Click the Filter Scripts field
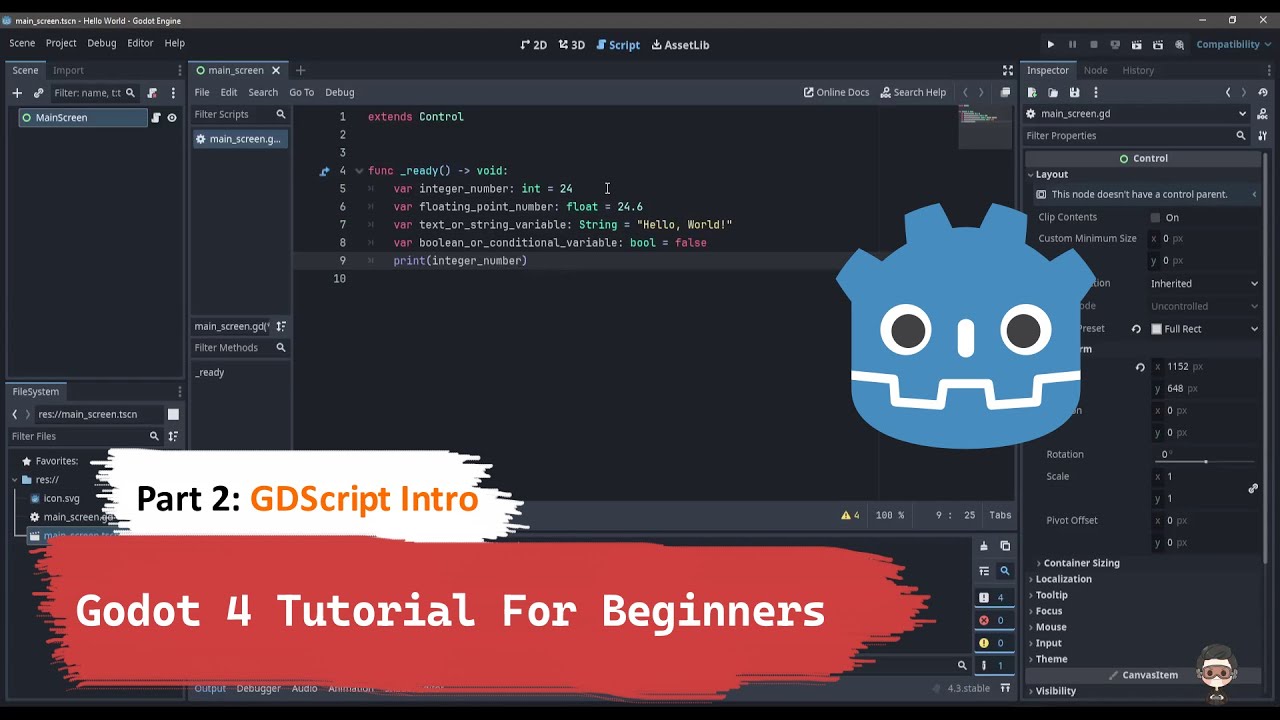Screen dimensions: 1280x720 tap(240, 114)
